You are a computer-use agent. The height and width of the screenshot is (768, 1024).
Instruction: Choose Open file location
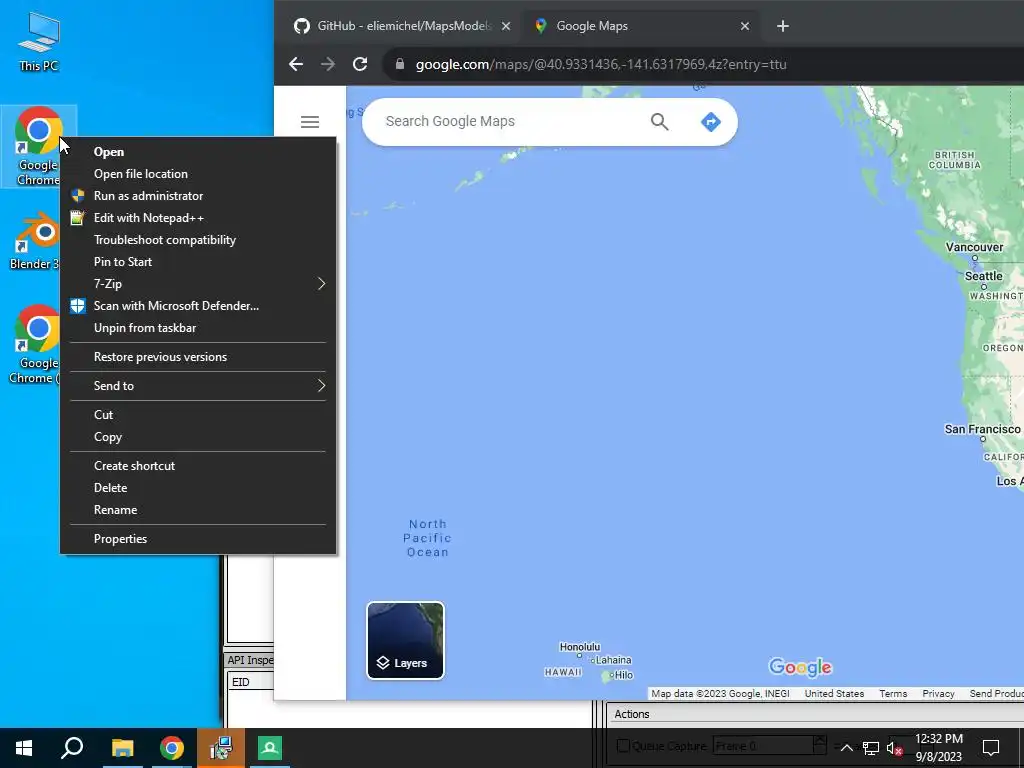(198, 174)
